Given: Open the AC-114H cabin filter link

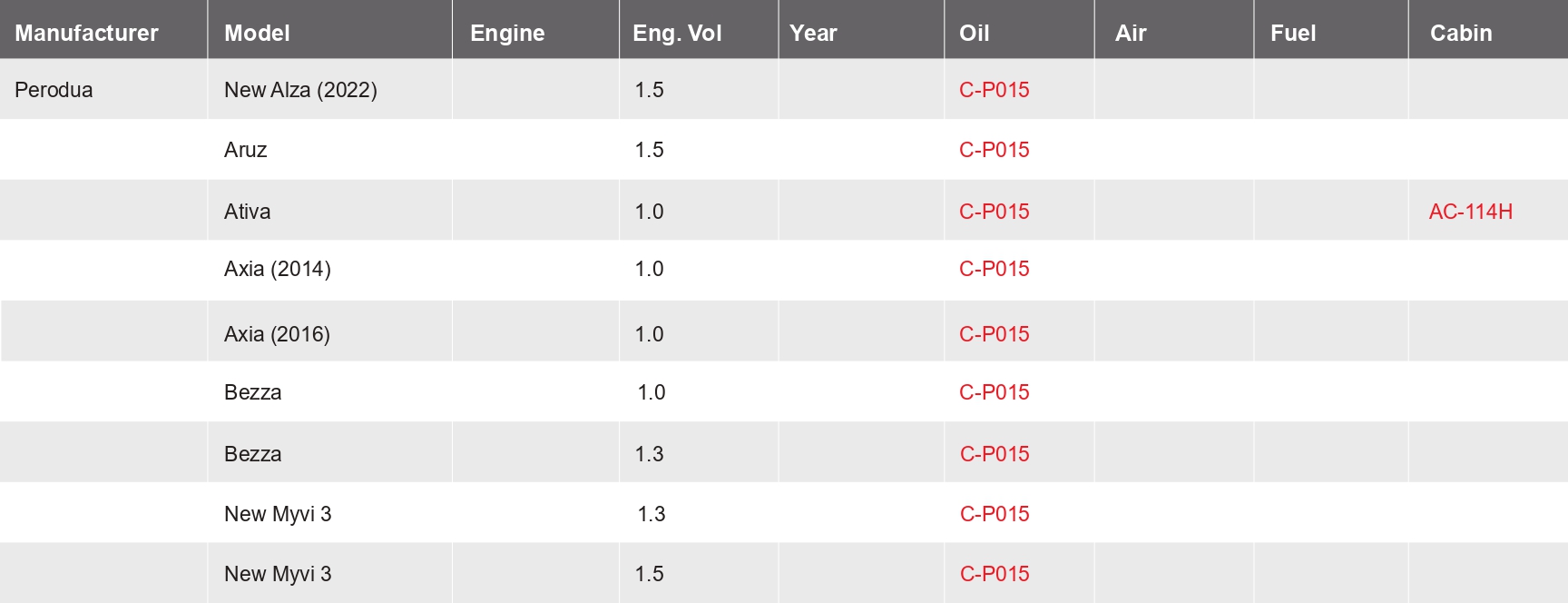Looking at the screenshot, I should click(x=1470, y=212).
